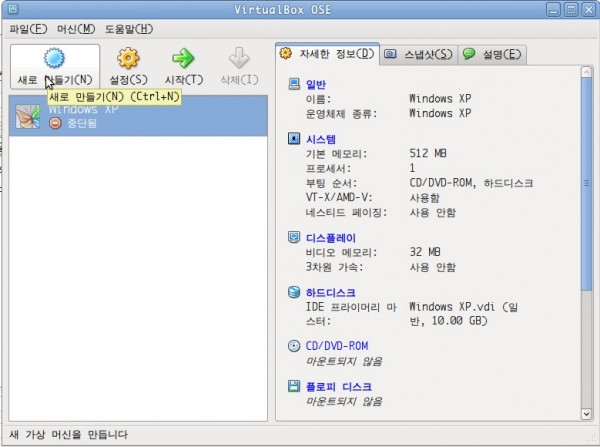Screen dimensions: 600x447
Task: Click the 중단됨 status text in machine list
Action: [82, 123]
